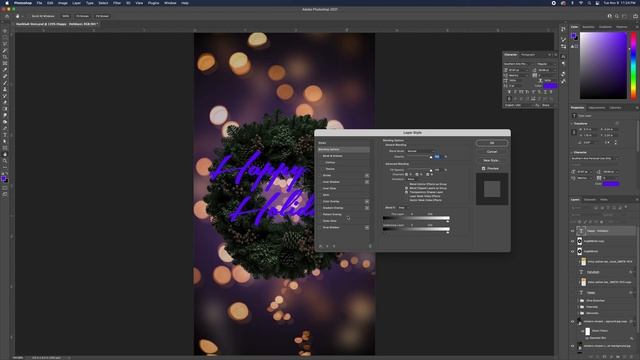Click the This Layer blend slider
640x360 pixels.
[416, 218]
